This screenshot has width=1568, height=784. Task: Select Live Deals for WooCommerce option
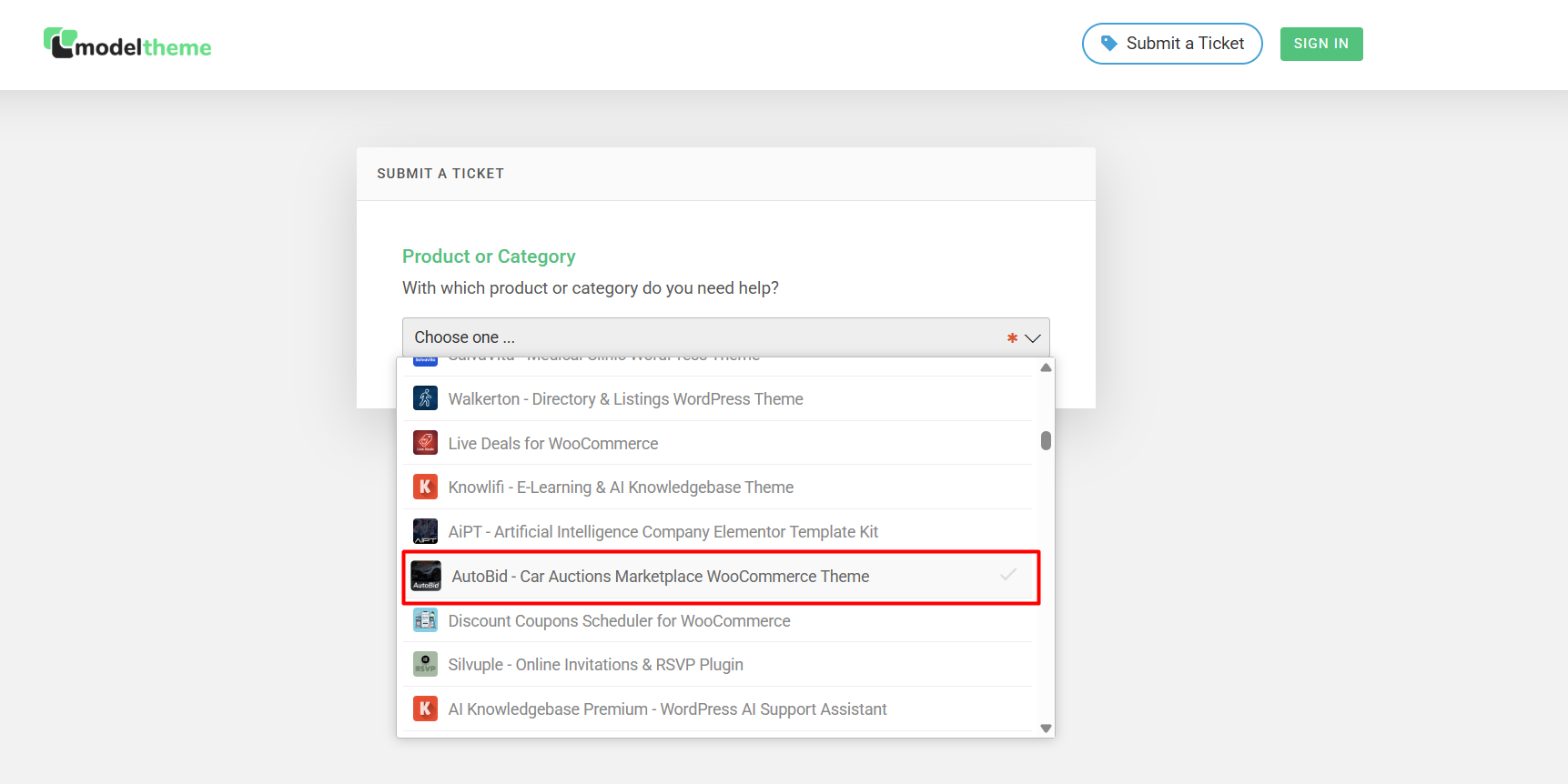tap(718, 443)
